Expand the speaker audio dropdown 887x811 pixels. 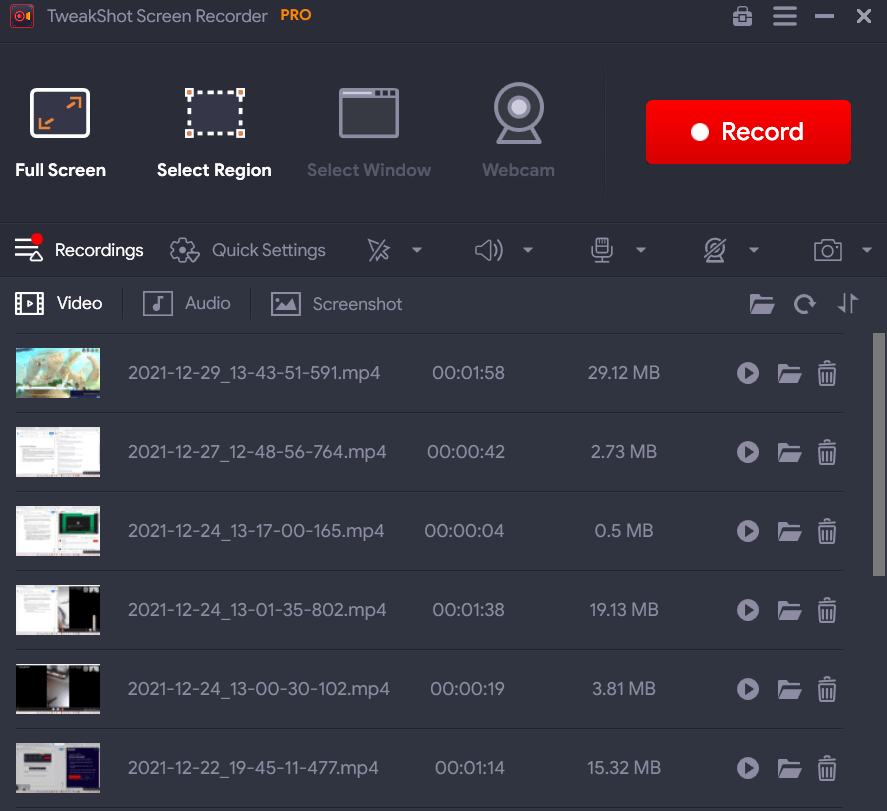528,250
